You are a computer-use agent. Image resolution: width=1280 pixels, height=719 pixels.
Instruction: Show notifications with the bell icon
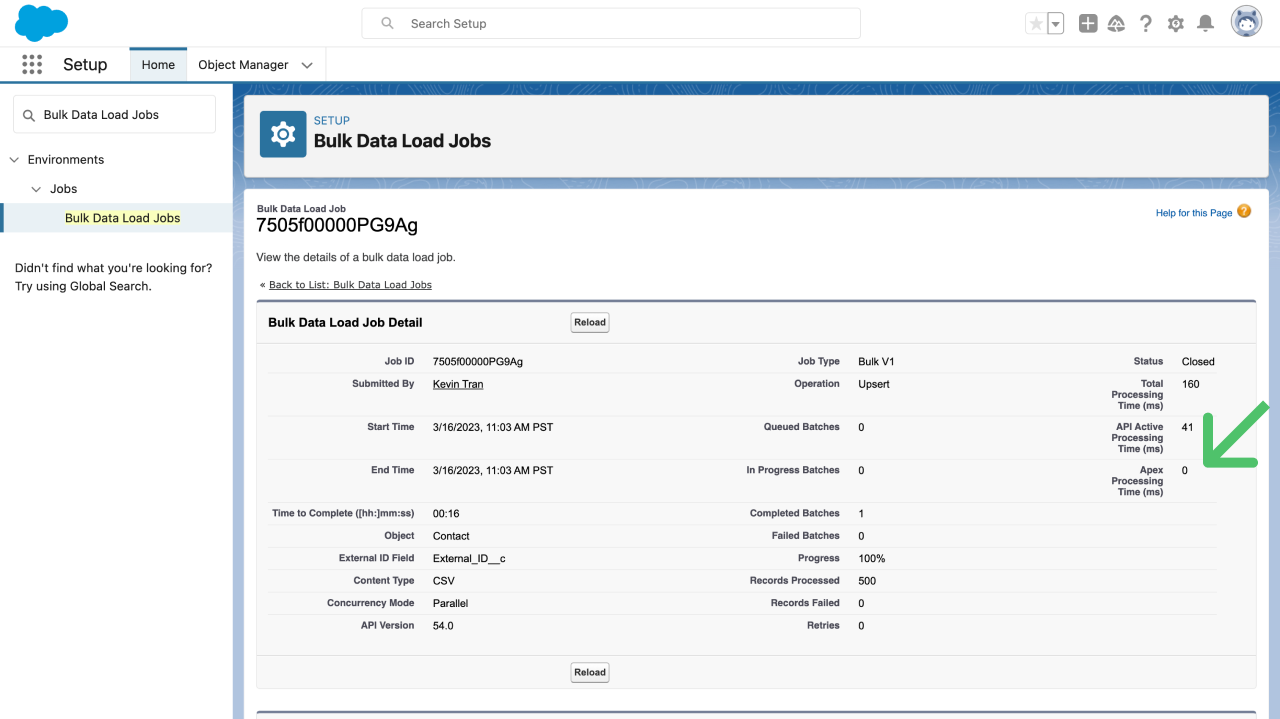click(1206, 23)
